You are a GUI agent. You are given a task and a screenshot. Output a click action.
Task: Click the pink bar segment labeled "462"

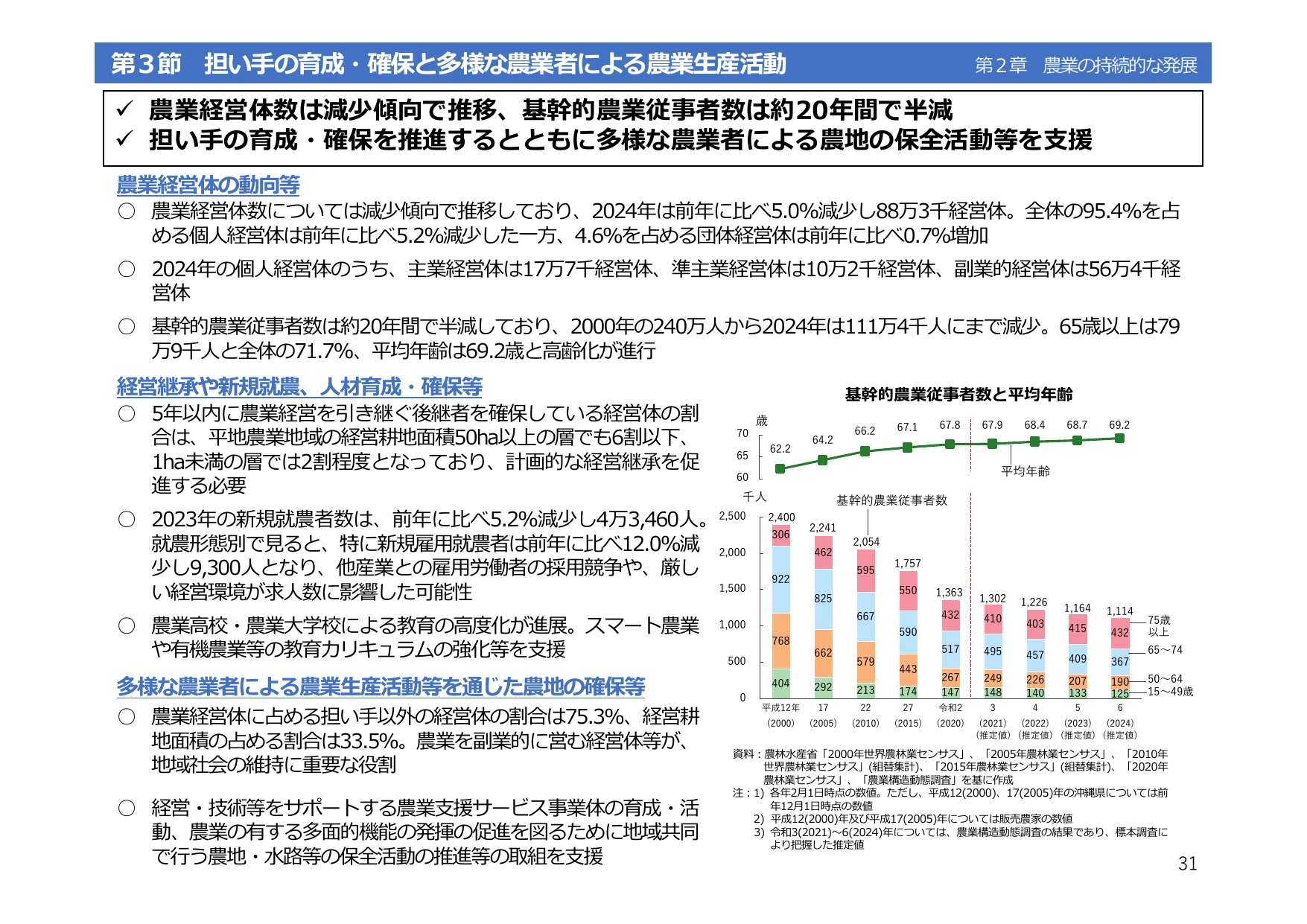point(823,552)
